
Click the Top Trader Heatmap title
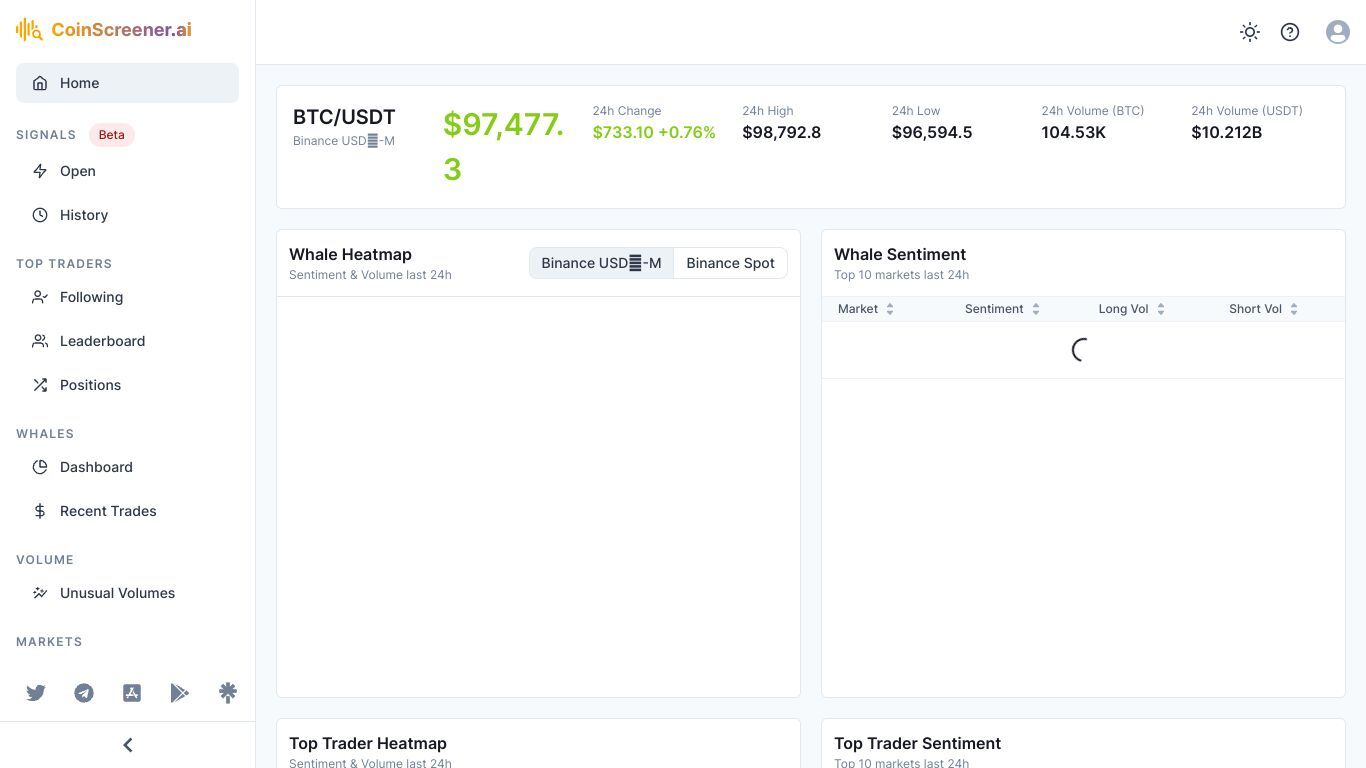pyautogui.click(x=368, y=743)
